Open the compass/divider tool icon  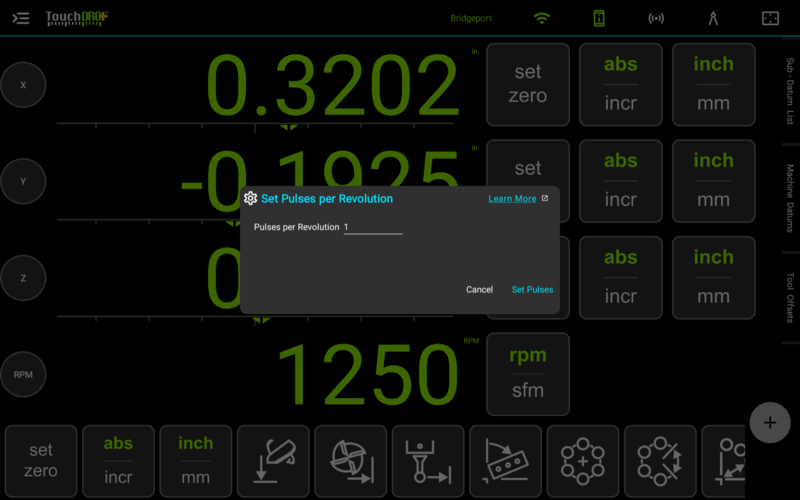coord(713,18)
